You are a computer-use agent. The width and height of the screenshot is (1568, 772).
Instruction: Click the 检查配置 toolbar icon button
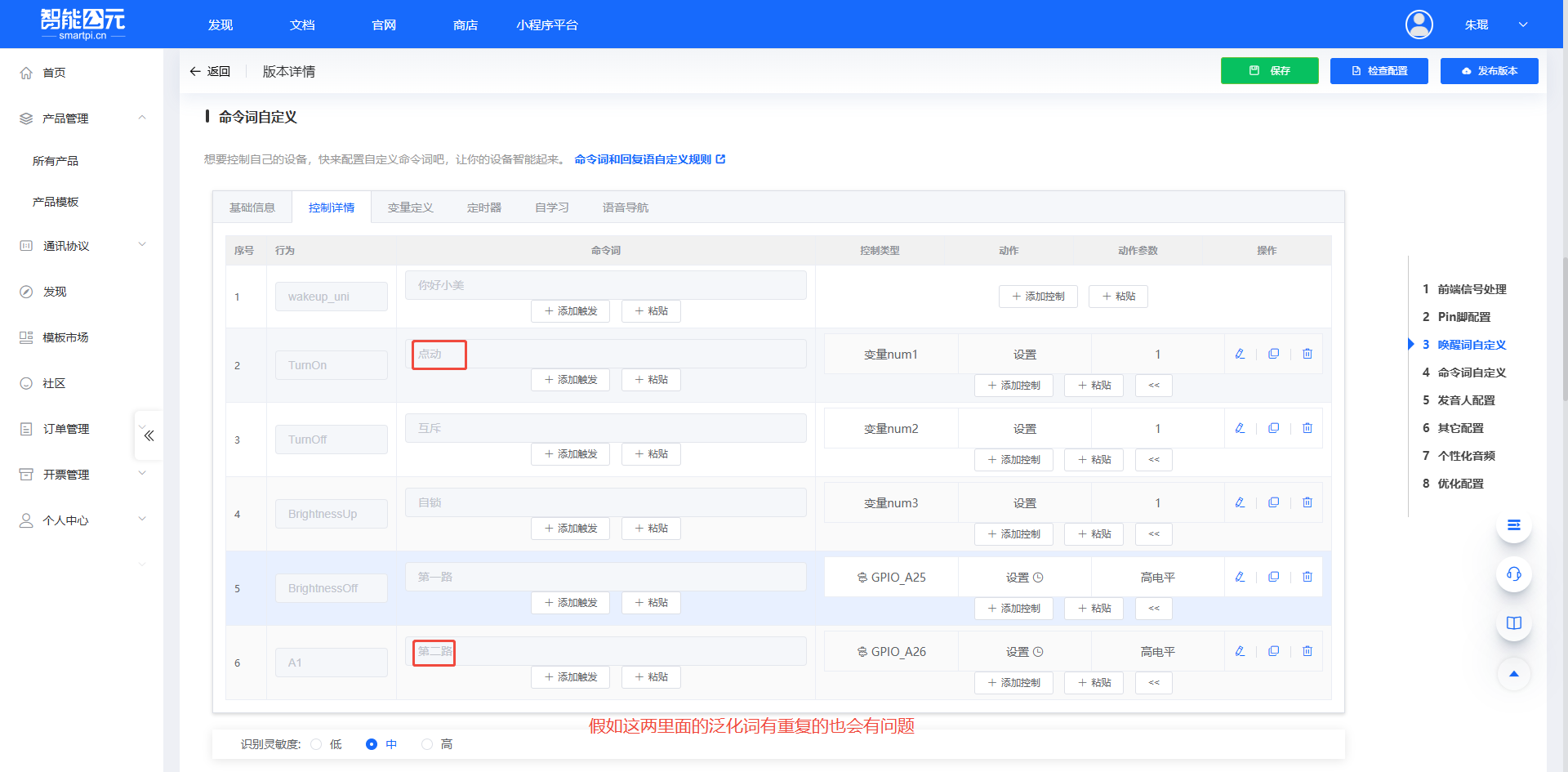1379,71
